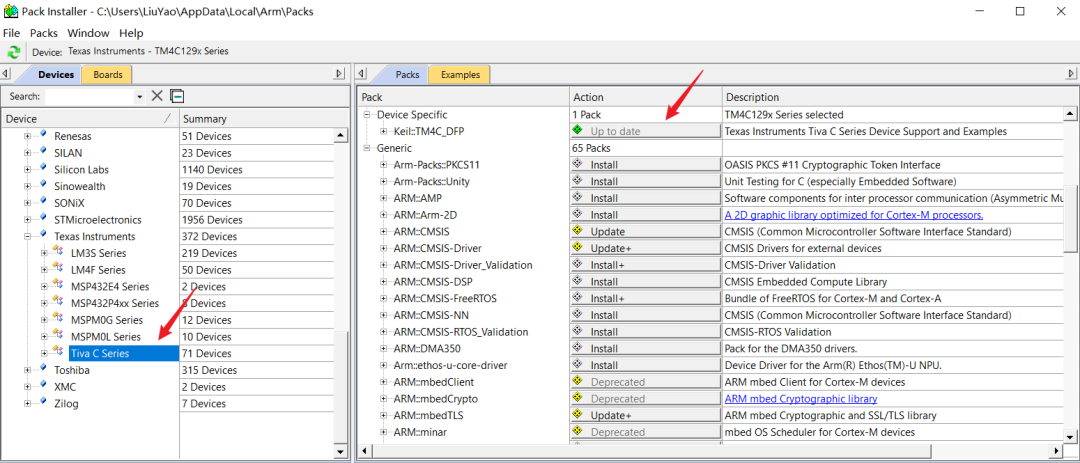The image size is (1080, 463).
Task: Click left pane's tab scroll-right arrow
Action: 339,74
